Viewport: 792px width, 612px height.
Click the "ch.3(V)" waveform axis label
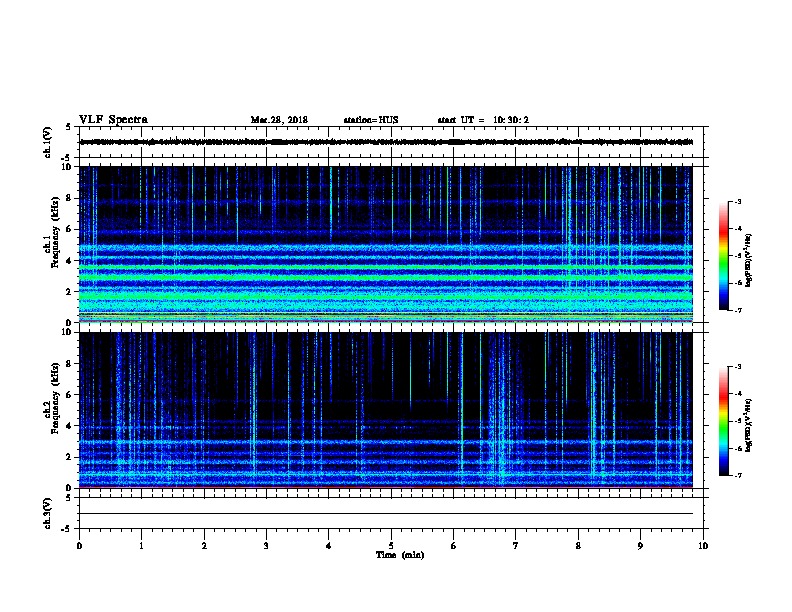point(47,513)
